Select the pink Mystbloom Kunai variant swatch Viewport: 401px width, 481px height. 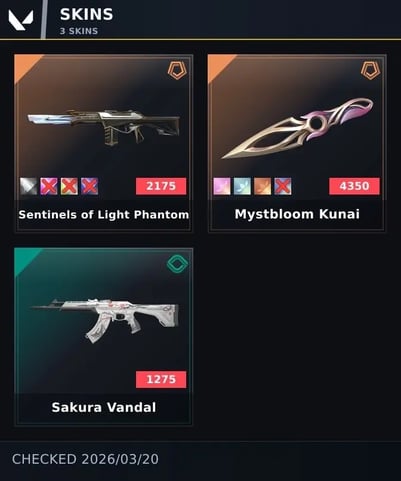(222, 186)
